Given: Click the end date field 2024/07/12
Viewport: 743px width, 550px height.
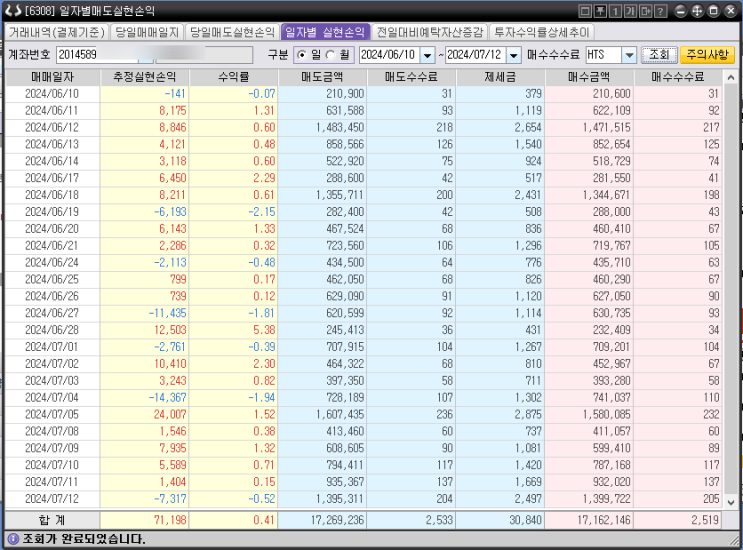Looking at the screenshot, I should 476,55.
